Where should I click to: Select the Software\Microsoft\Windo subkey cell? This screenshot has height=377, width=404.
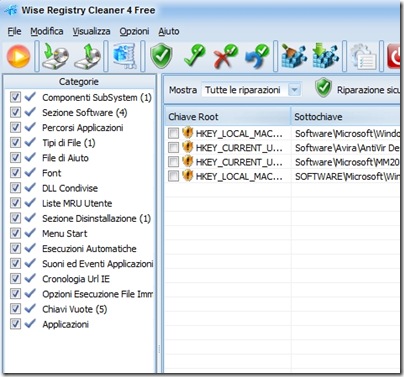pos(347,133)
